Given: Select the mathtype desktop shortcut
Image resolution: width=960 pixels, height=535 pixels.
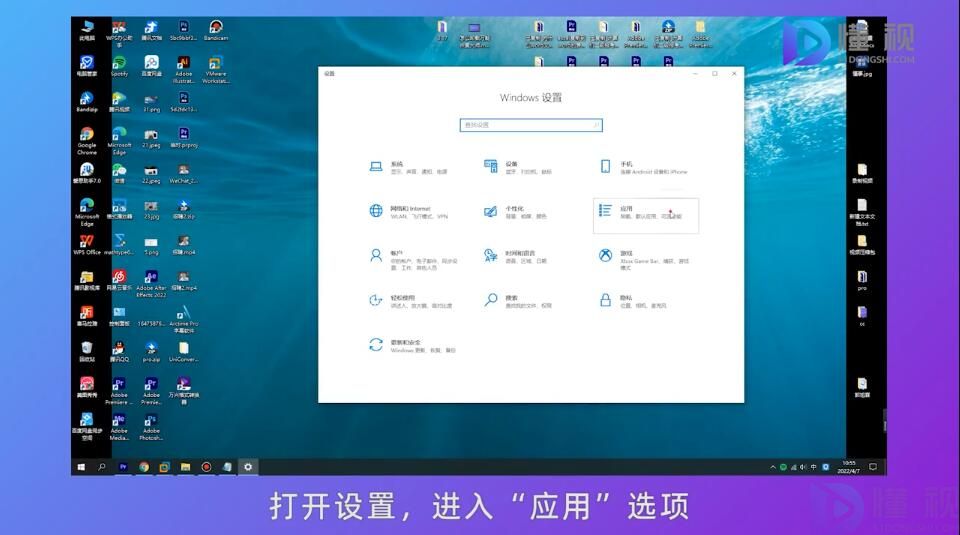Looking at the screenshot, I should pos(119,245).
